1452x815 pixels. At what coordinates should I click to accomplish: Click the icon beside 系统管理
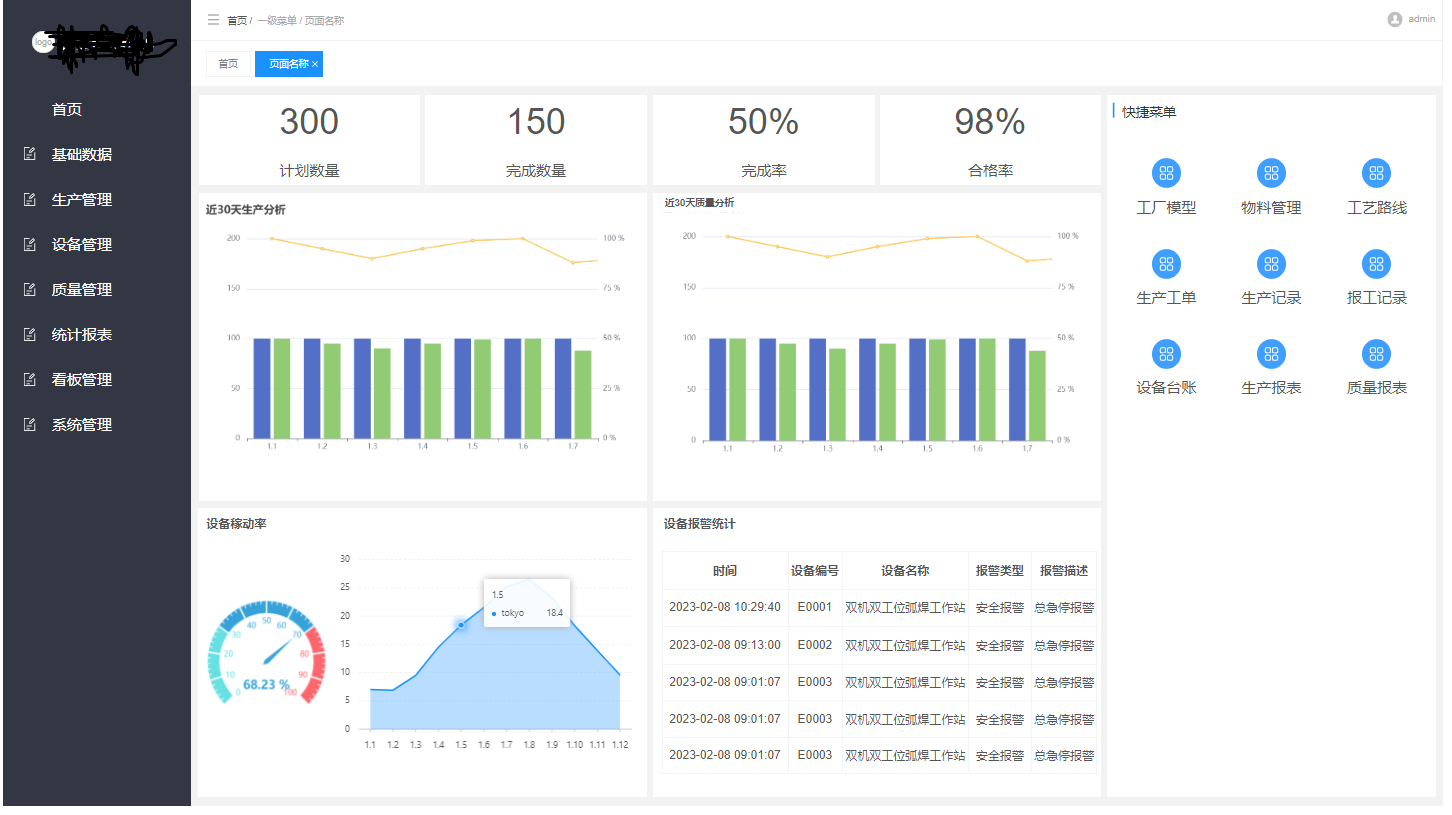[x=29, y=424]
